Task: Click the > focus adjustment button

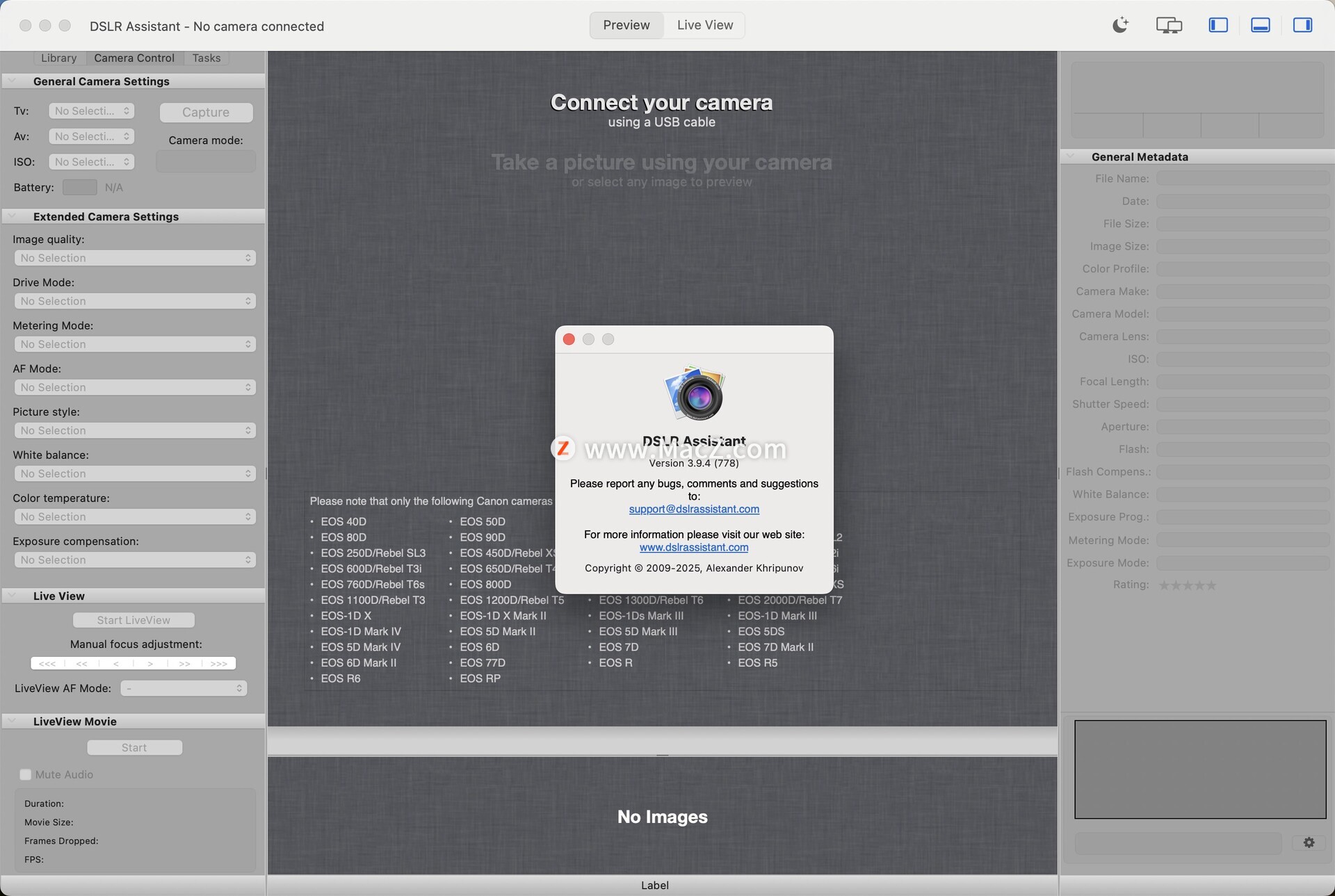Action: pyautogui.click(x=150, y=663)
